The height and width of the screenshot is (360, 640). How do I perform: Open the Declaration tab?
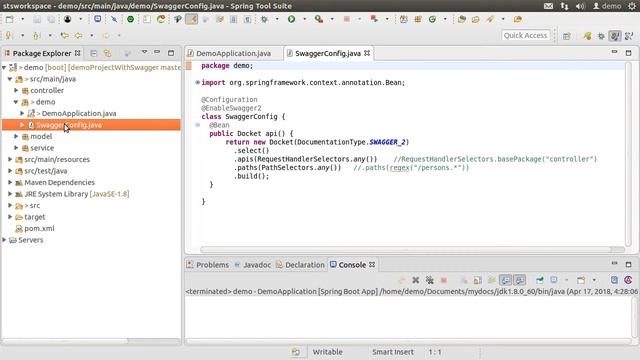click(300, 265)
